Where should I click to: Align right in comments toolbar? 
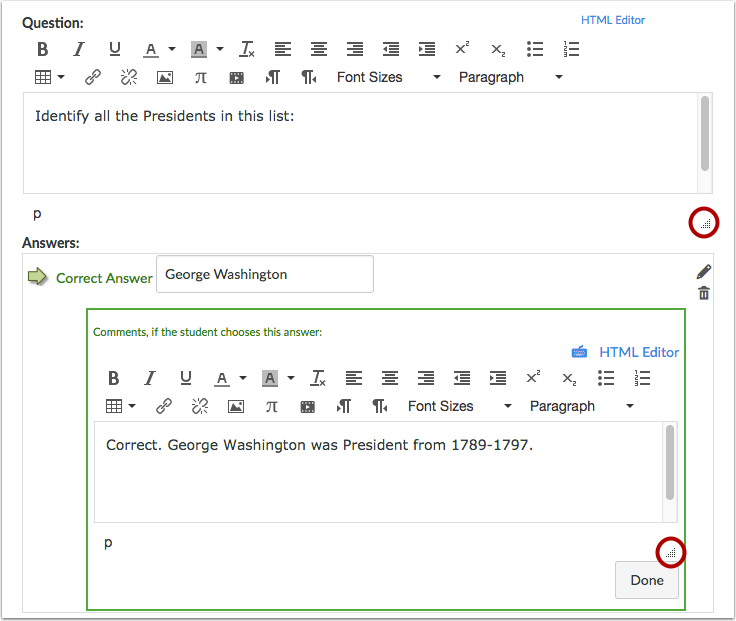point(426,378)
